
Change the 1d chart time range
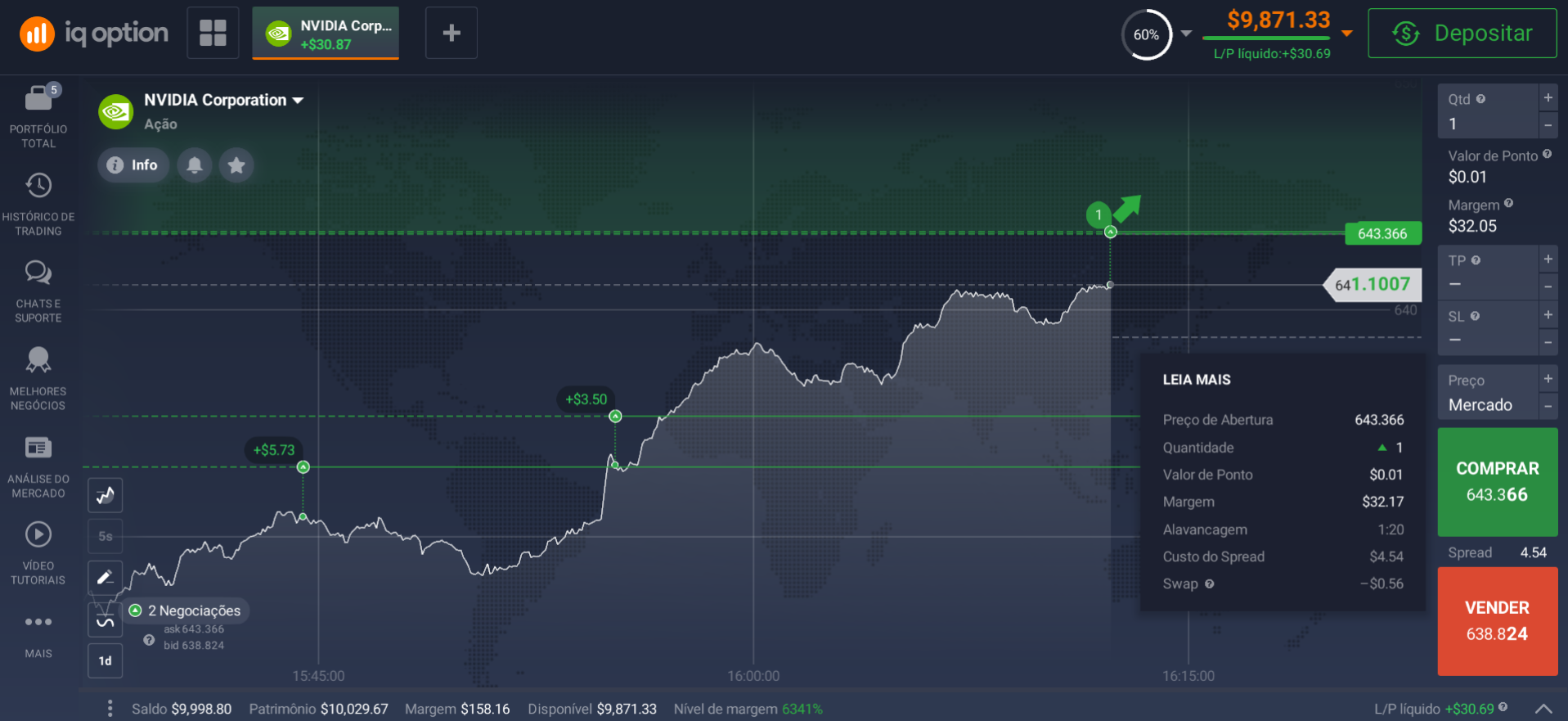[x=106, y=661]
